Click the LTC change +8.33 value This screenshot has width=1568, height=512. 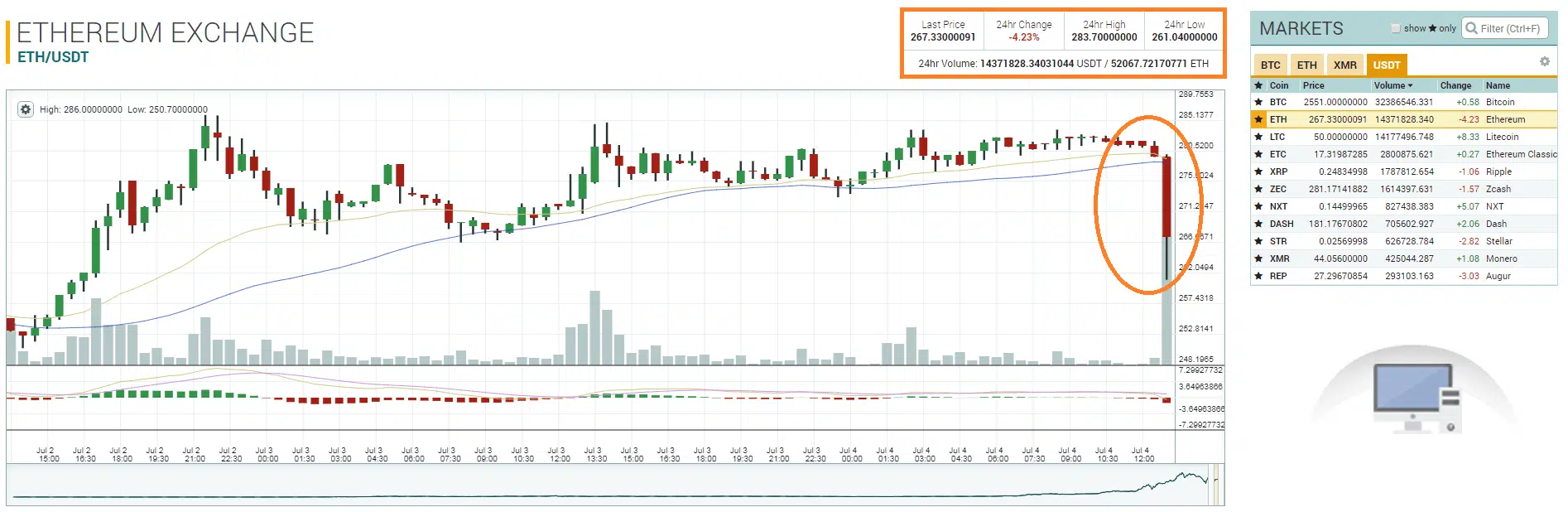(1468, 137)
